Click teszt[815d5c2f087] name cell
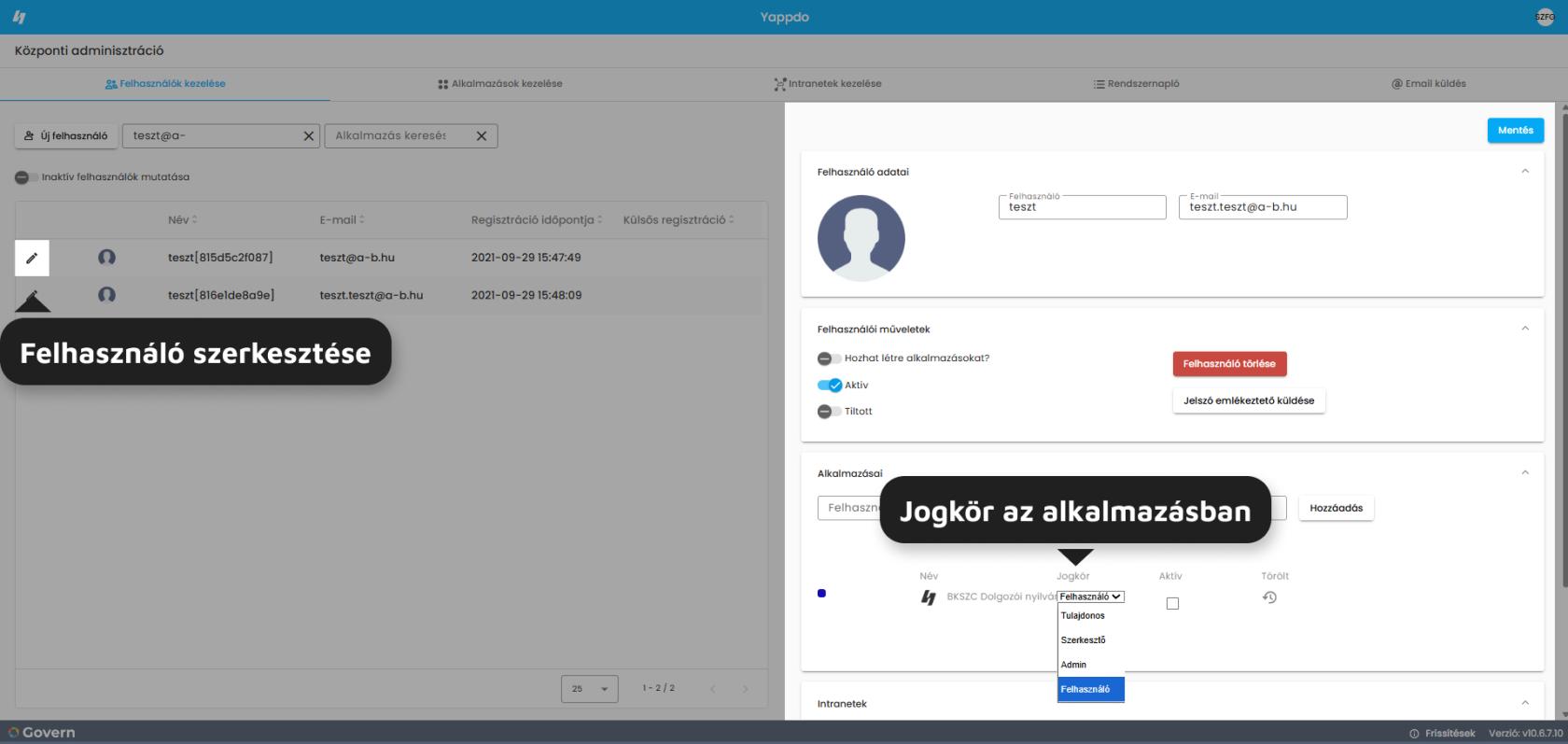This screenshot has height=744, width=1568. tap(220, 258)
